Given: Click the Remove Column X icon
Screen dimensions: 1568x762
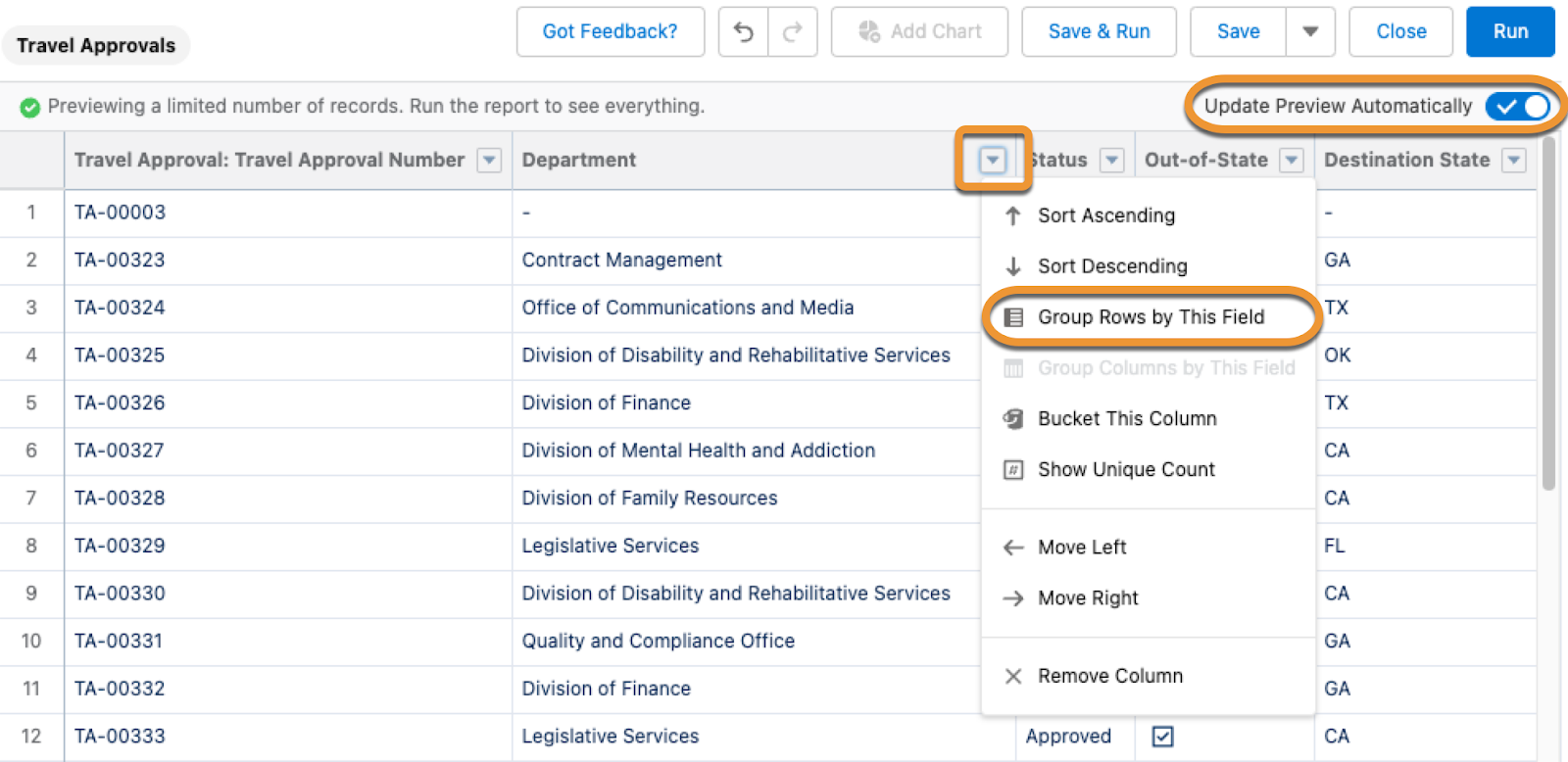Looking at the screenshot, I should click(1013, 676).
